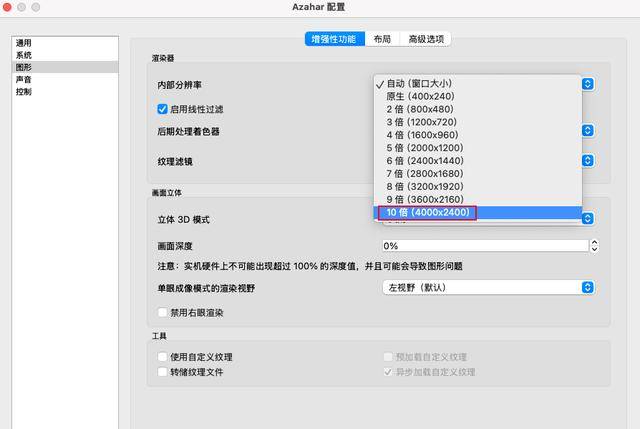Select 控制 in the sidebar list
Screen dimensions: 640x429
65,91
